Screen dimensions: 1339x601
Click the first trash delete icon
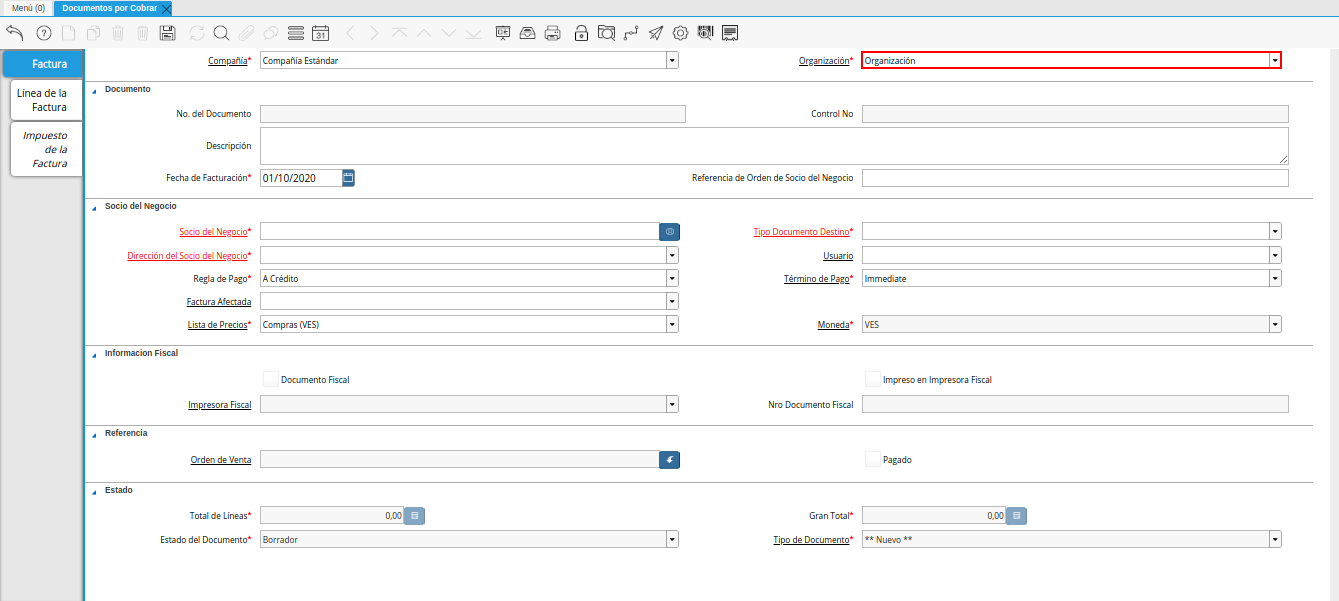point(118,33)
